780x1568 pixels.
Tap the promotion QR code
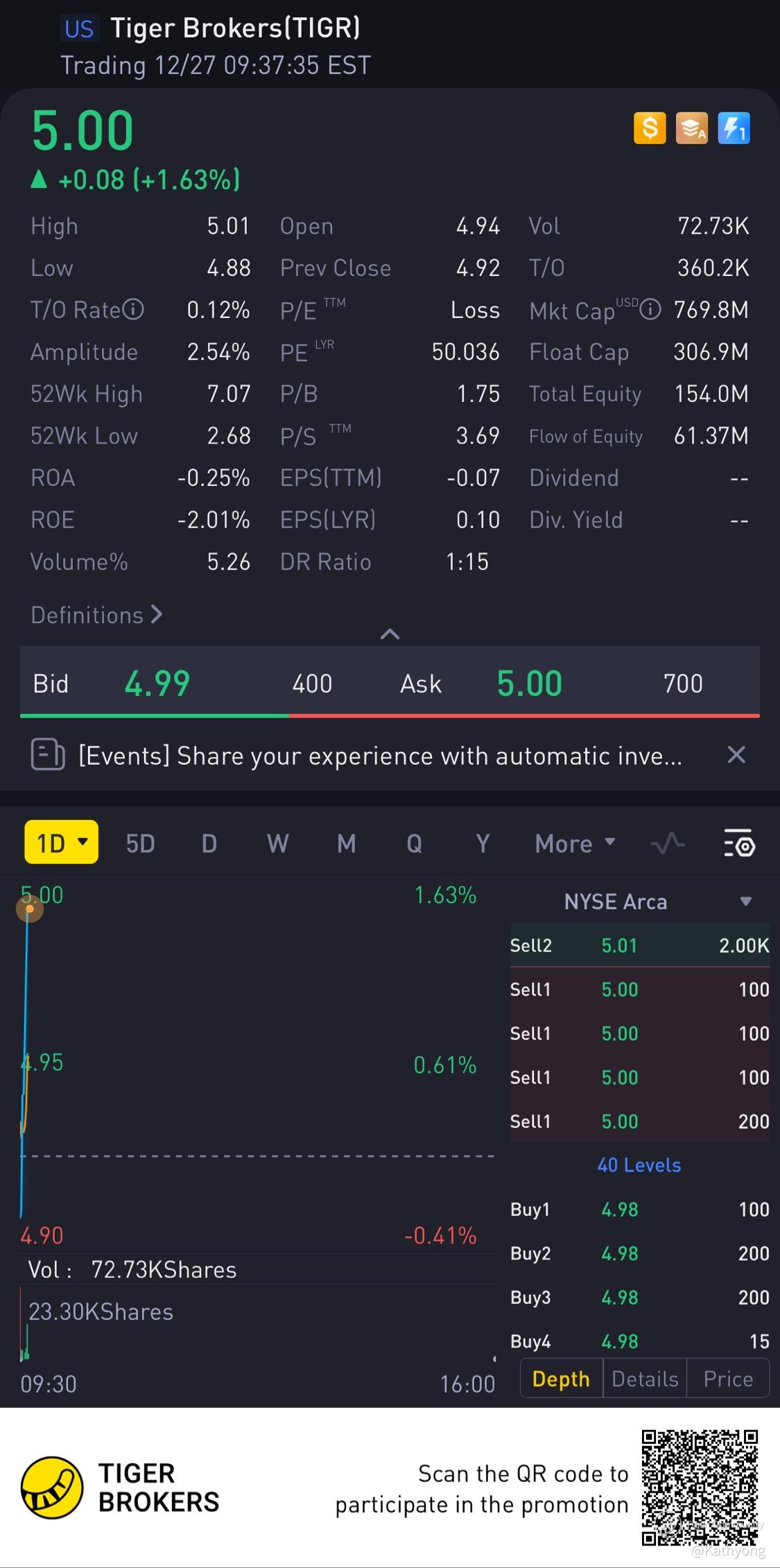click(x=699, y=1488)
